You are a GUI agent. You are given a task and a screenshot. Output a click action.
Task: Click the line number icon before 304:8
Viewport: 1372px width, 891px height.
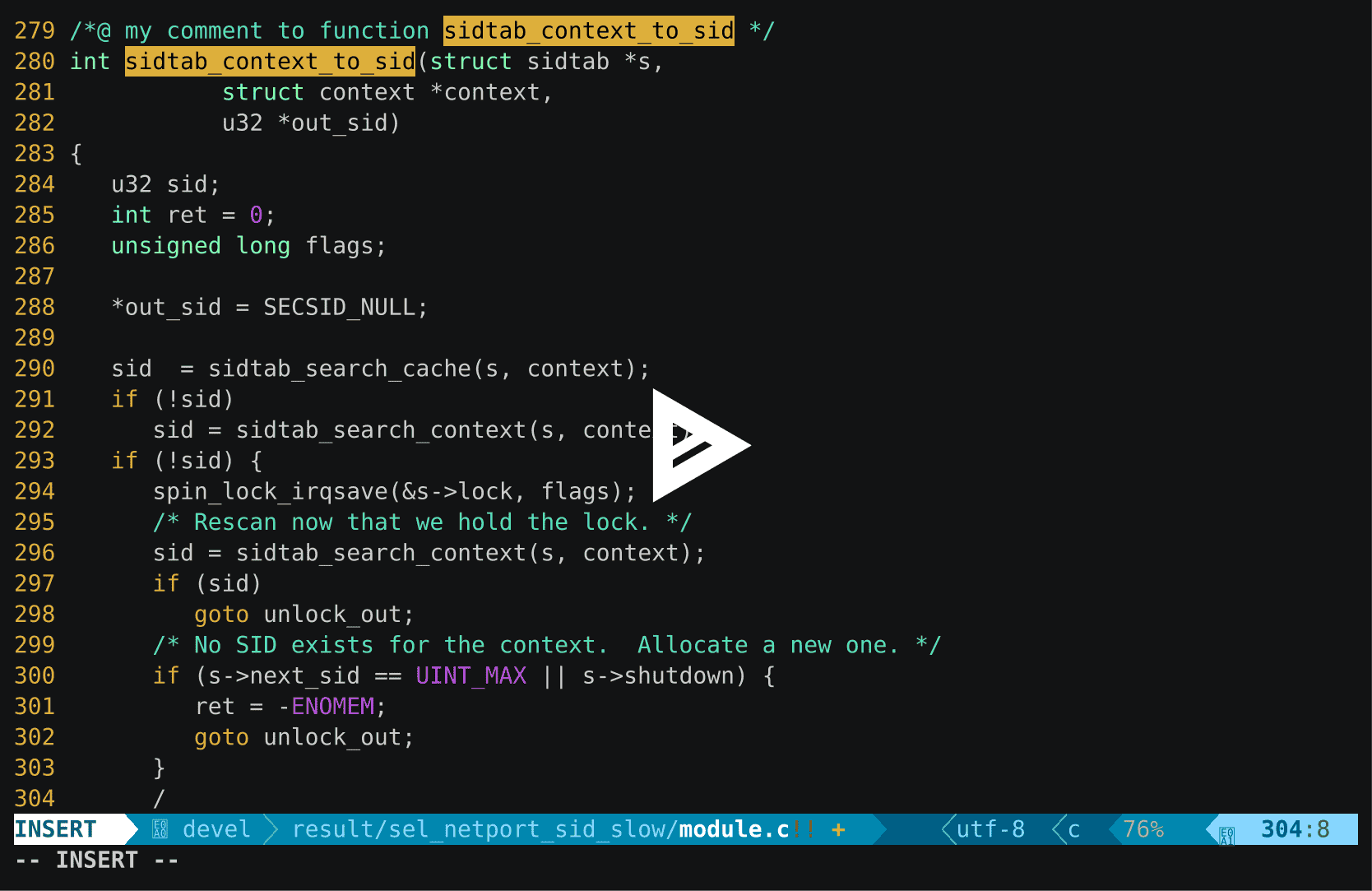pyautogui.click(x=1226, y=836)
